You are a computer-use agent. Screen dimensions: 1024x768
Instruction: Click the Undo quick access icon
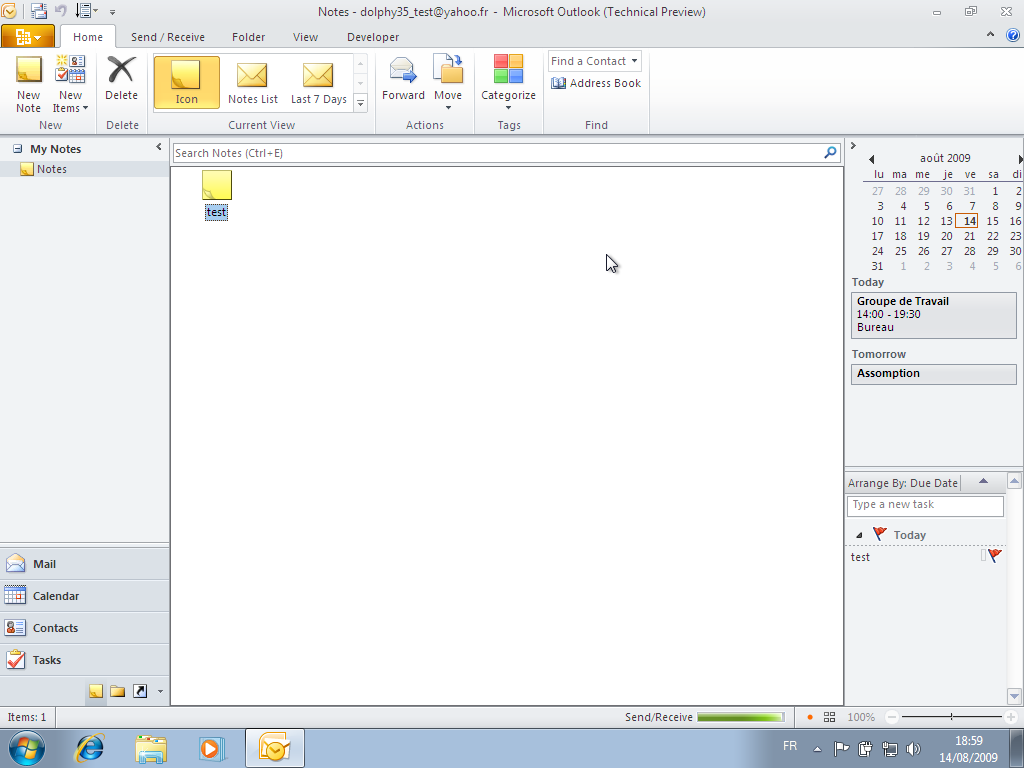tap(61, 11)
